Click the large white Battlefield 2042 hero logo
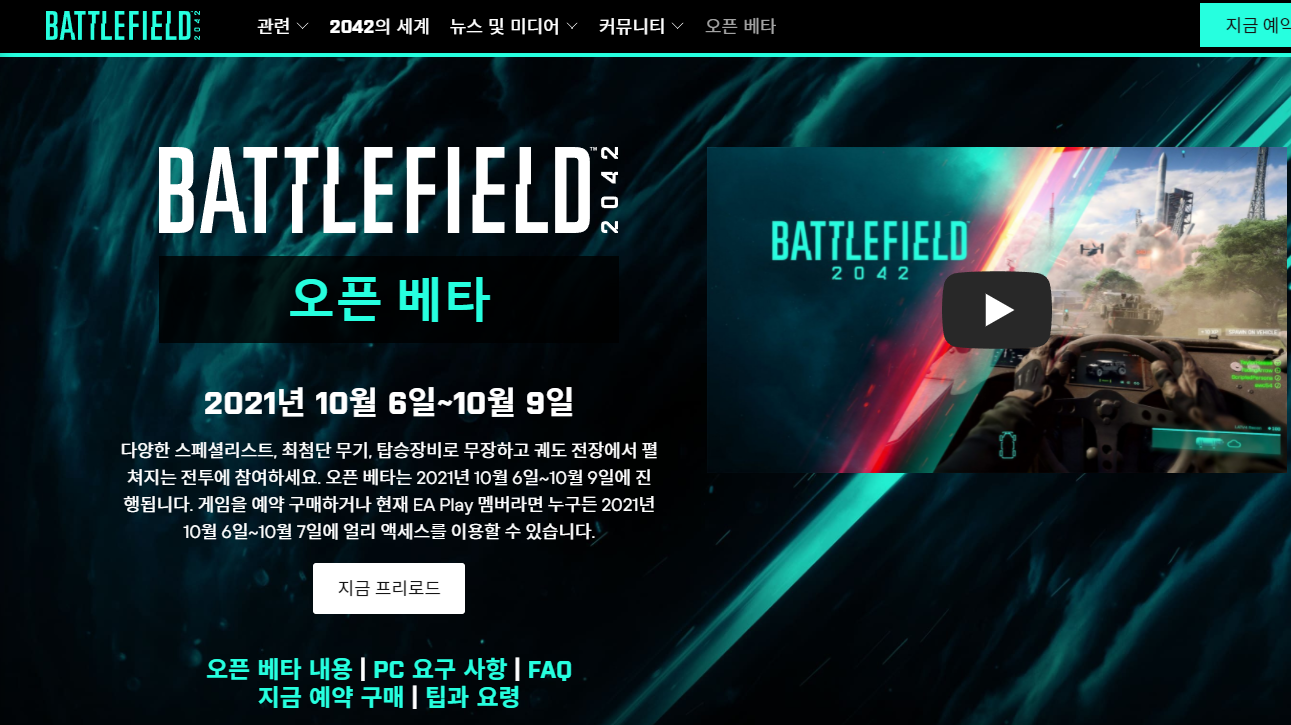Image resolution: width=1291 pixels, height=725 pixels. coord(389,190)
